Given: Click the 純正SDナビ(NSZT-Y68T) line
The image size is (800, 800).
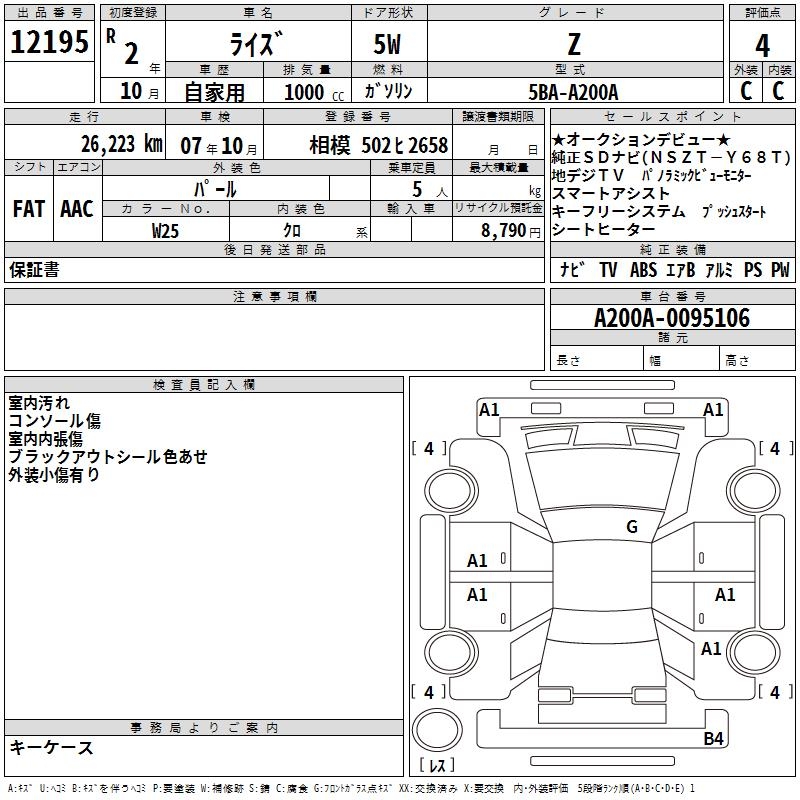Looking at the screenshot, I should tap(671, 158).
